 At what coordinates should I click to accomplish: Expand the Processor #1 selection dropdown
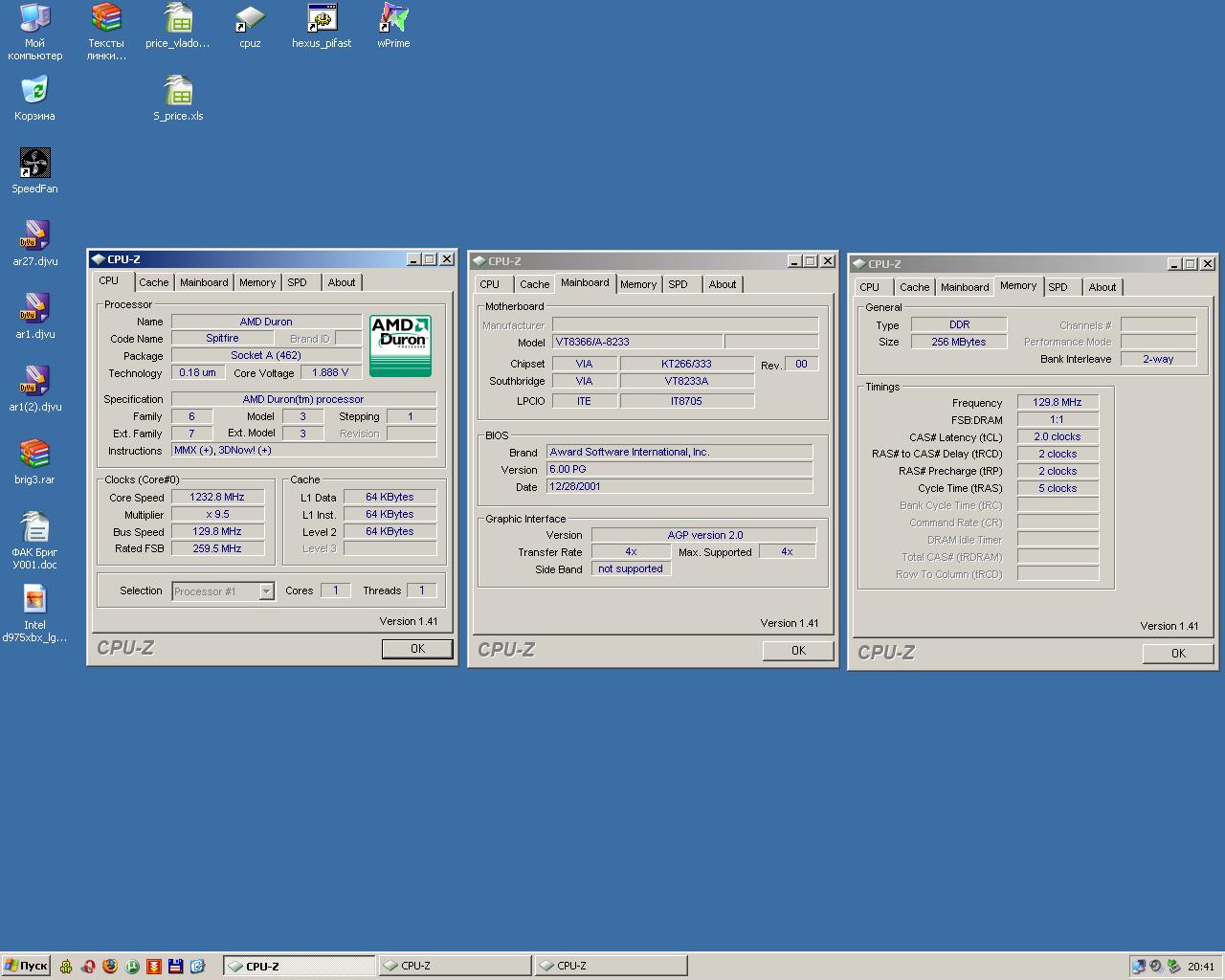tap(267, 591)
